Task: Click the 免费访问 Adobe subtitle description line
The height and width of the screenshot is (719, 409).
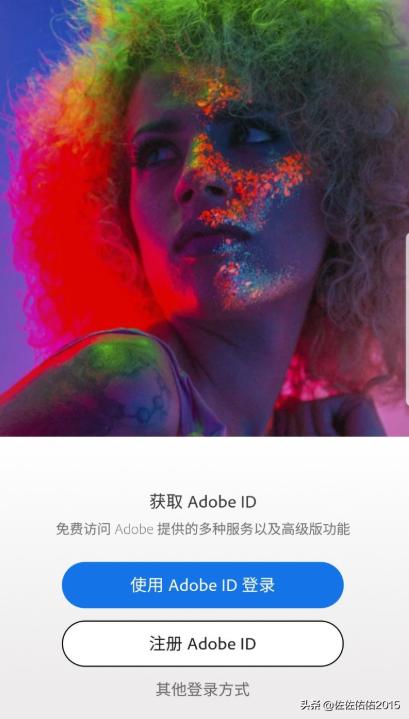Action: 203,529
